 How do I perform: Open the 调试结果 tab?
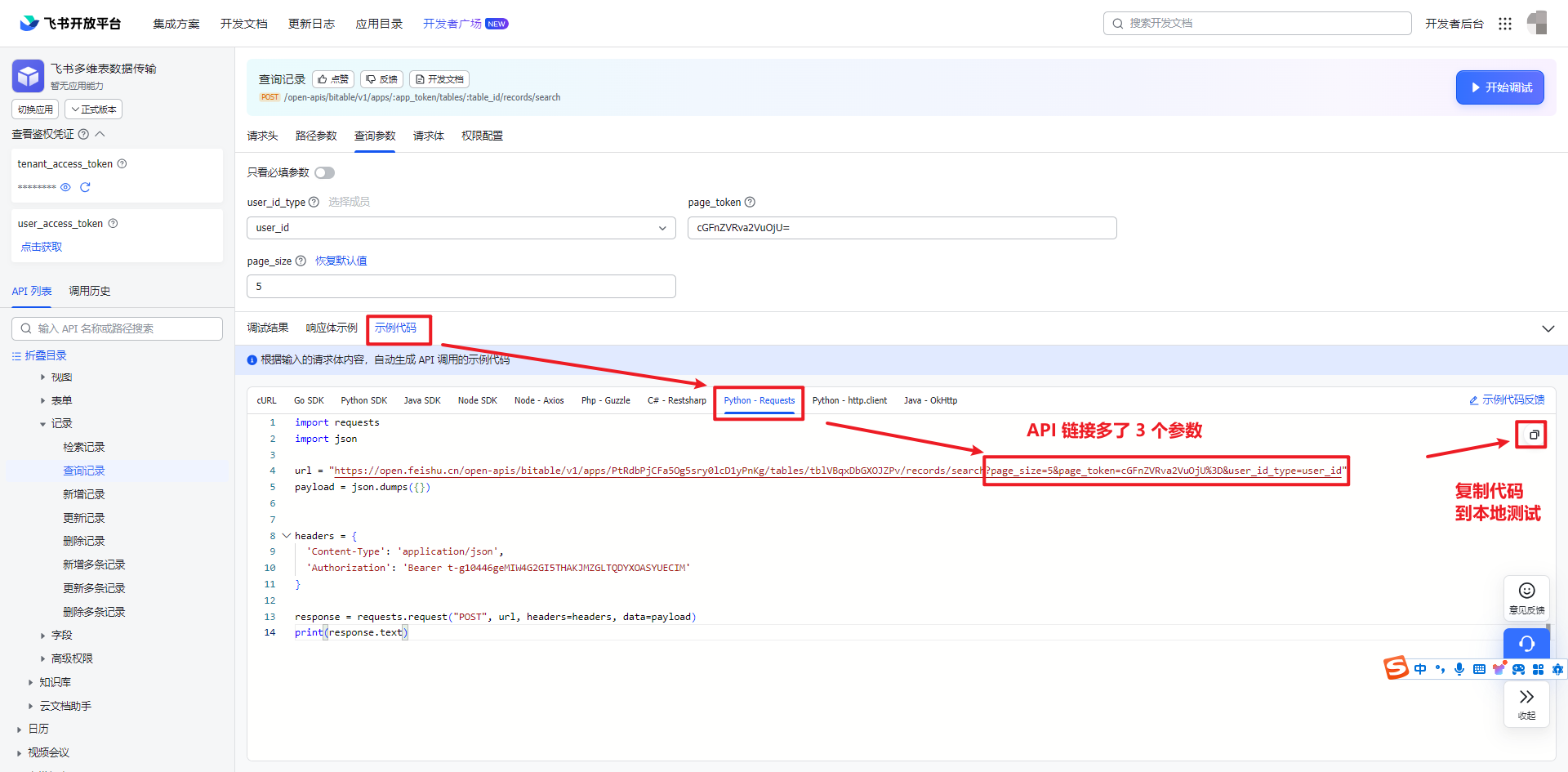point(268,328)
